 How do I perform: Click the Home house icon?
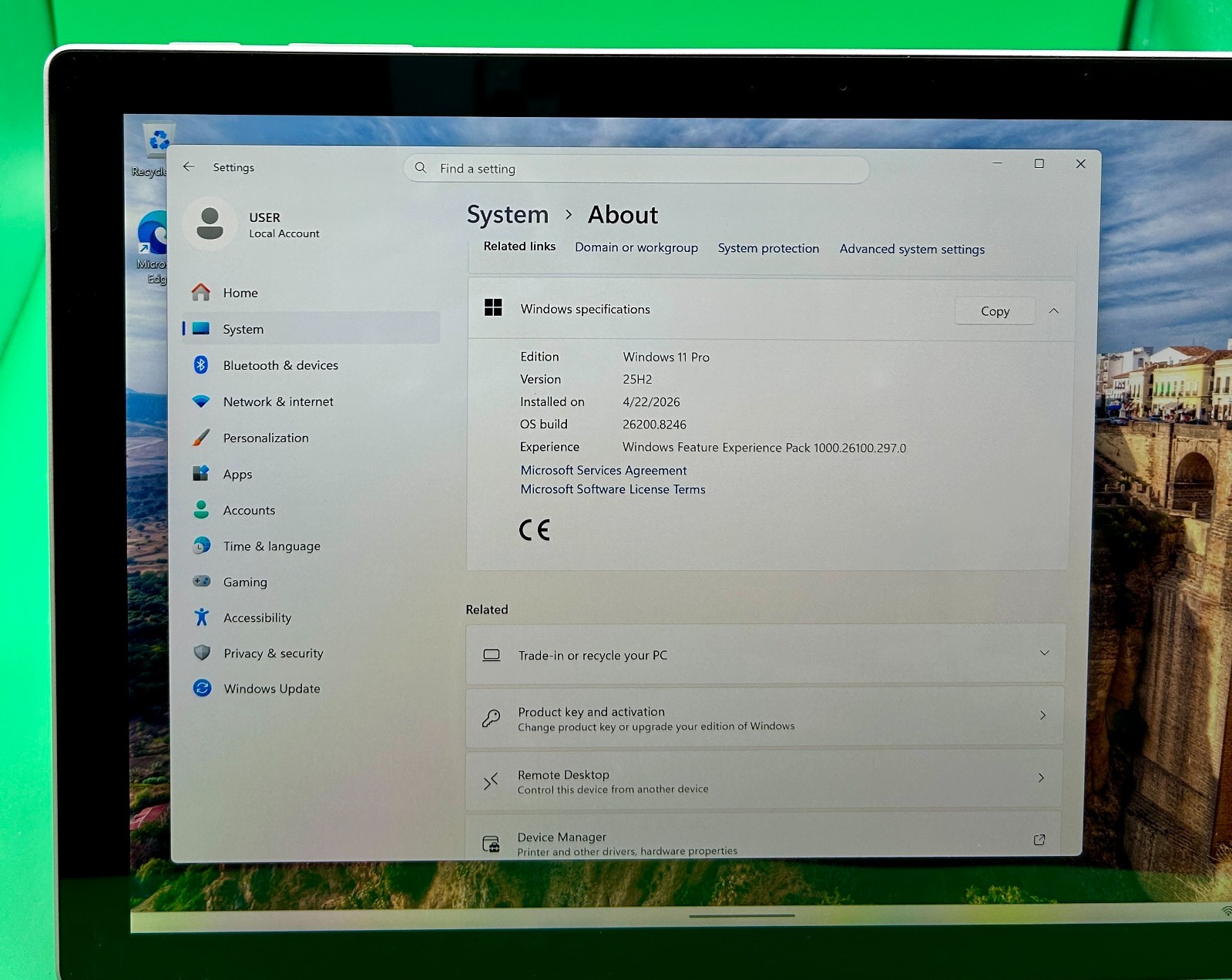point(201,292)
